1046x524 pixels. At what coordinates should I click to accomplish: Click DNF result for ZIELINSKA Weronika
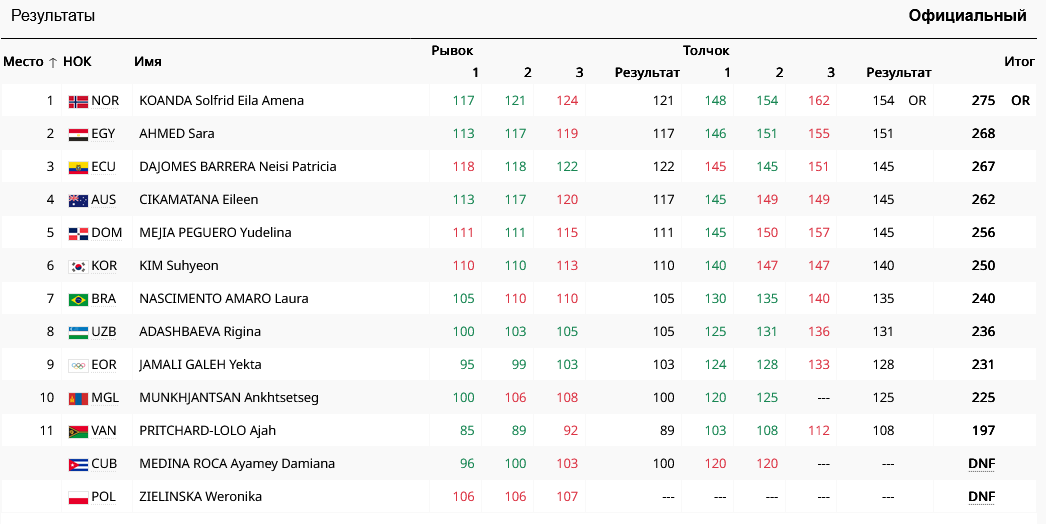click(x=981, y=497)
